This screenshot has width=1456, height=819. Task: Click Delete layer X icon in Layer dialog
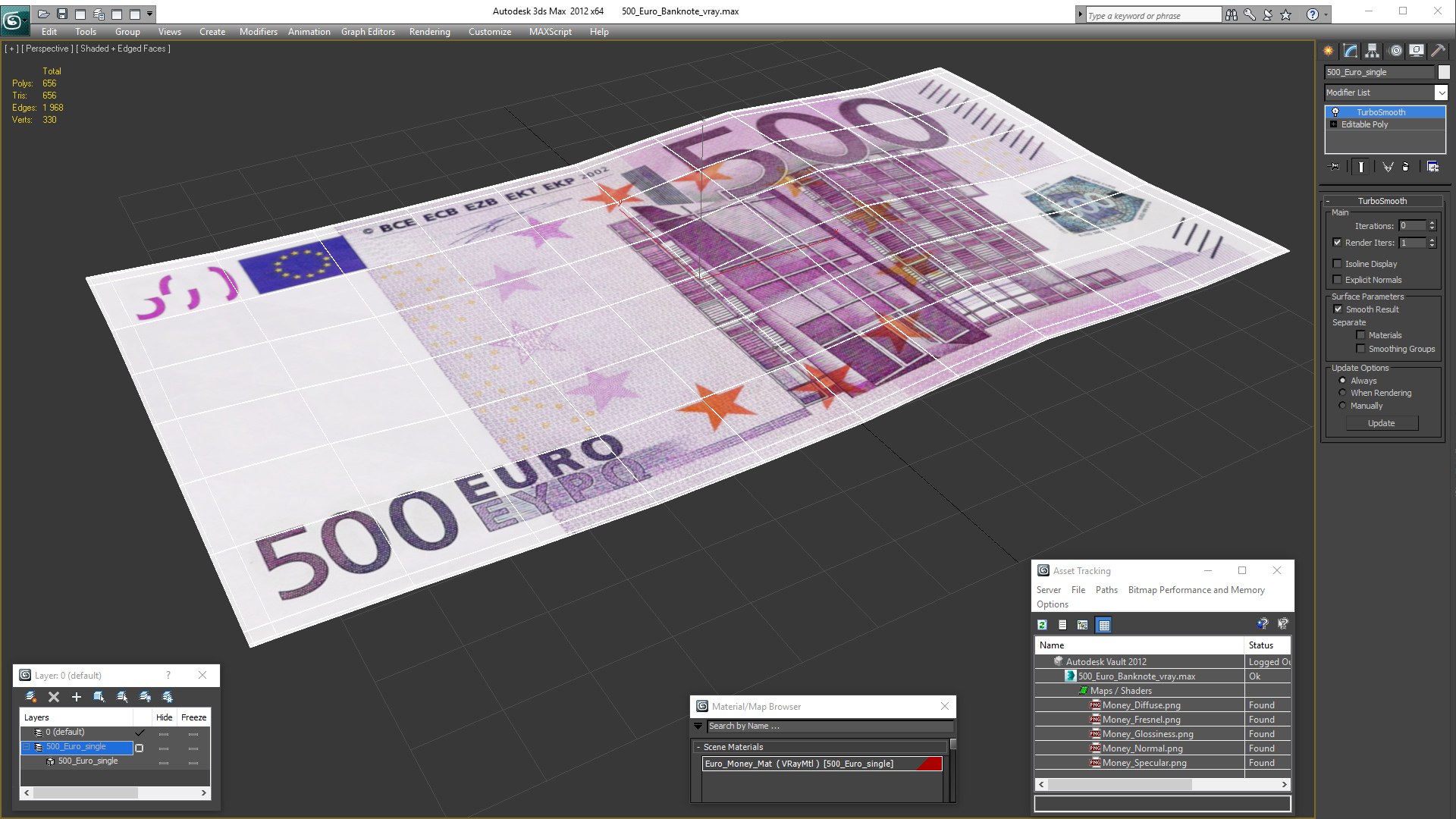pyautogui.click(x=54, y=697)
